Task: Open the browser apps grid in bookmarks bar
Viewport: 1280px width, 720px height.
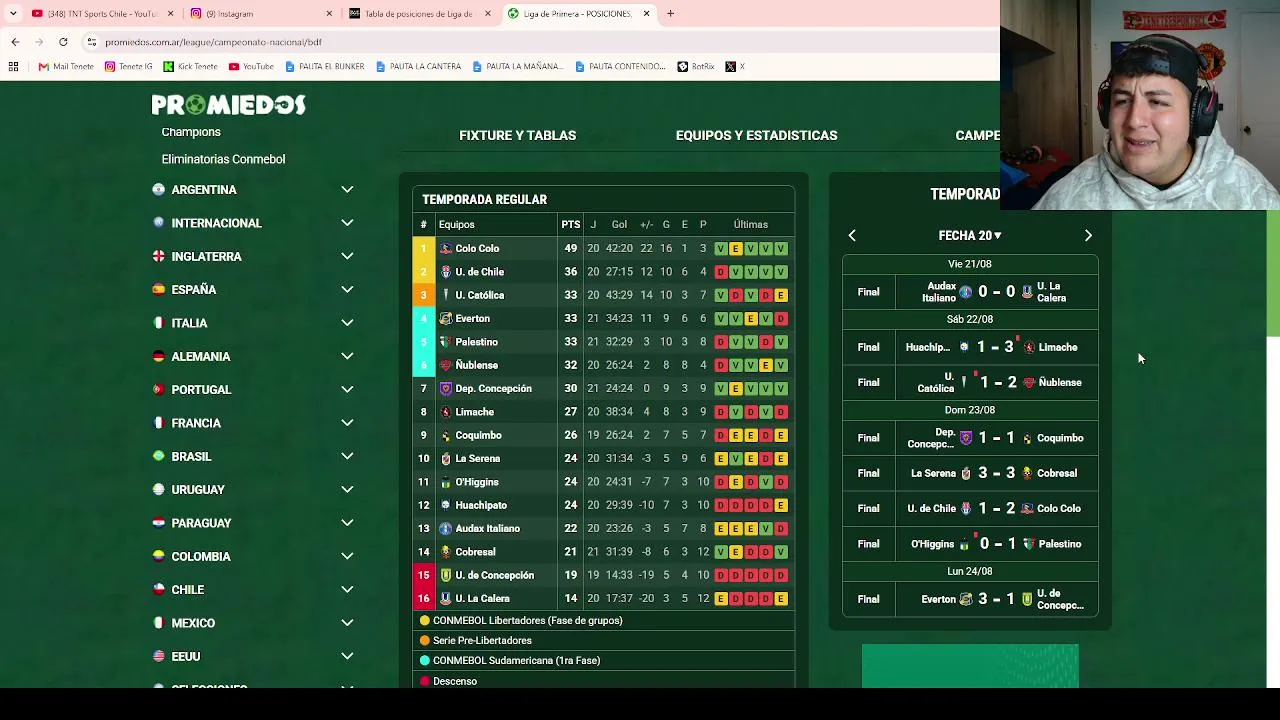Action: click(x=13, y=67)
